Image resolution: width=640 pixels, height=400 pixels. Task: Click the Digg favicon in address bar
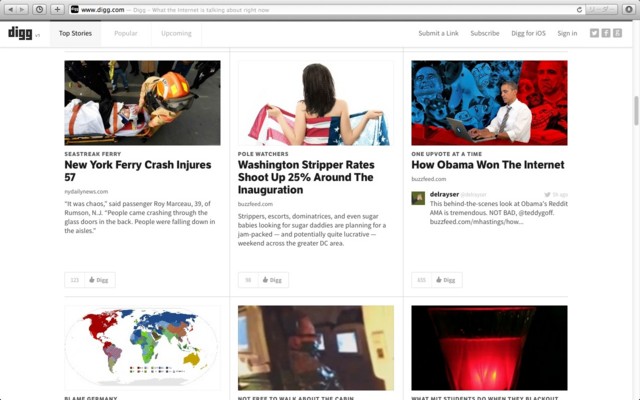[74, 9]
